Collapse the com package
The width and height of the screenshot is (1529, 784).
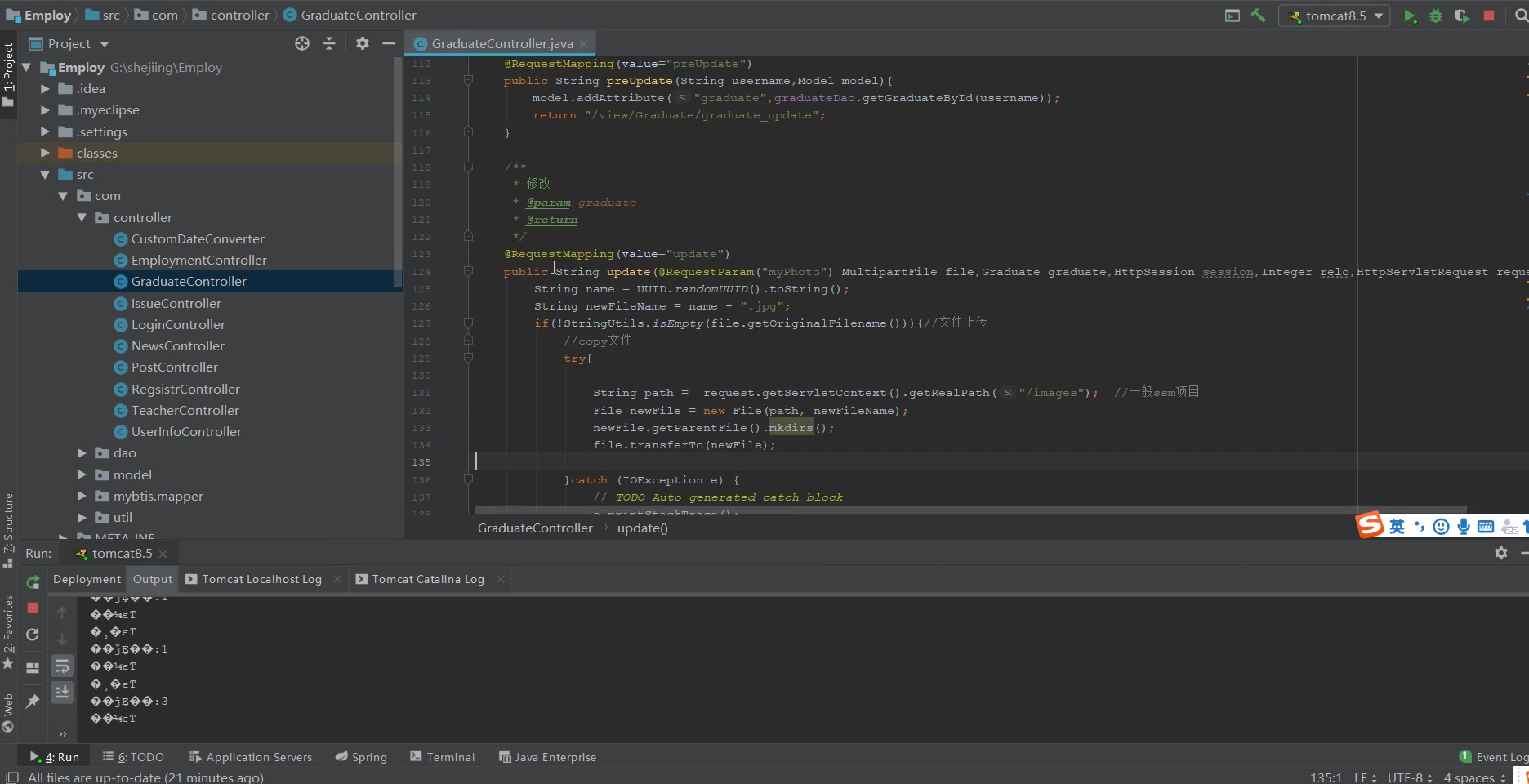point(63,195)
